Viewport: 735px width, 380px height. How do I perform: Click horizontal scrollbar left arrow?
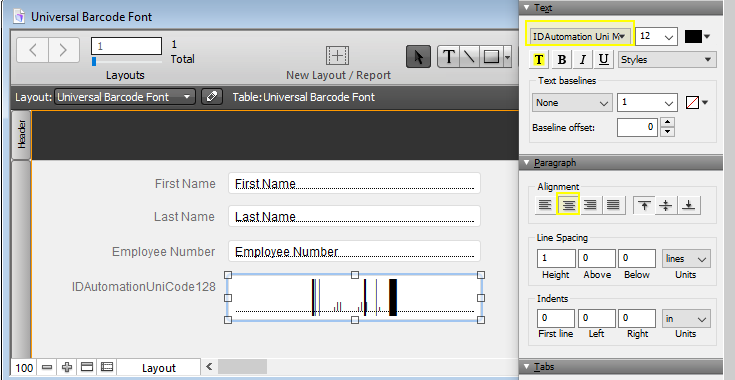pos(210,366)
